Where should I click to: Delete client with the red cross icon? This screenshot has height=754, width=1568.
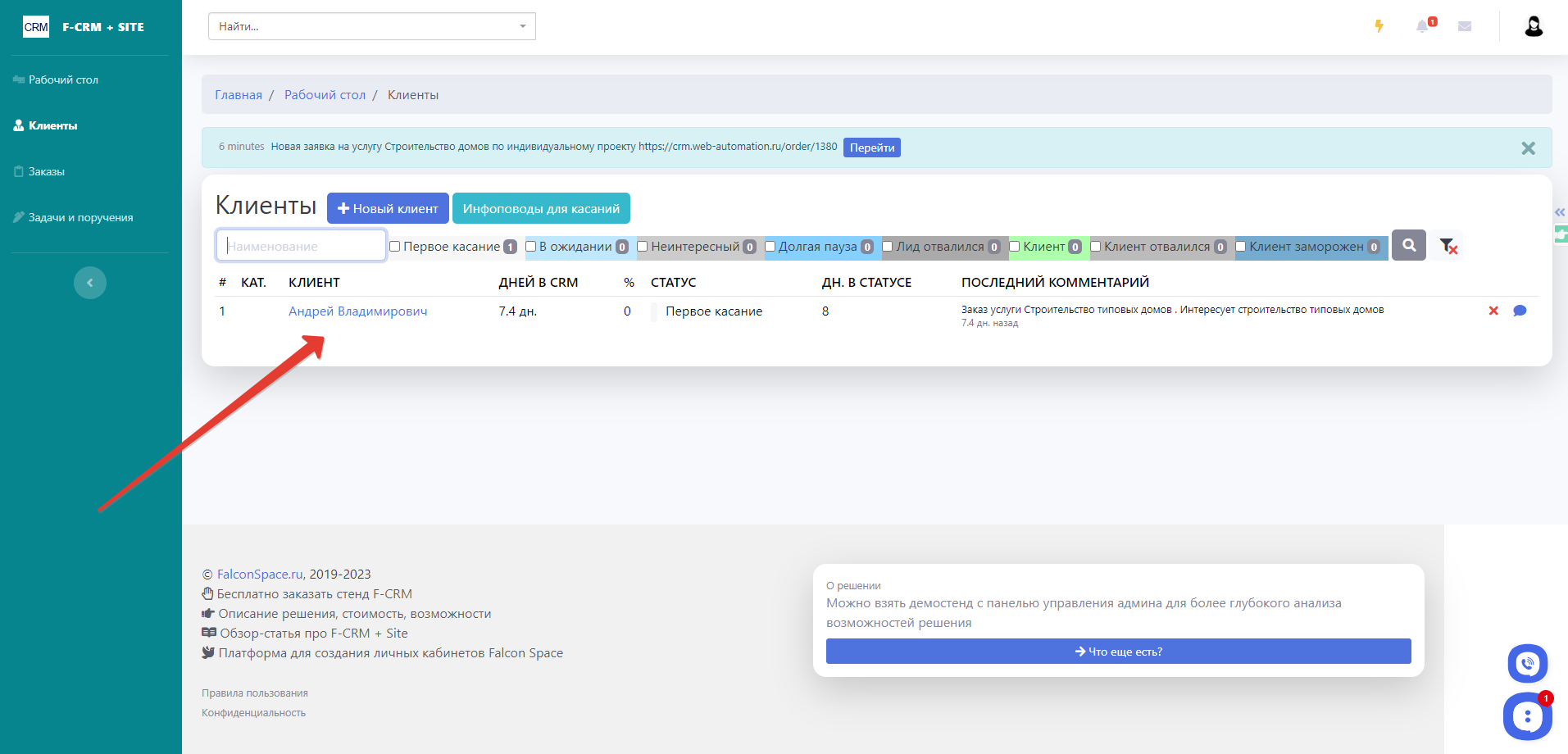1493,311
